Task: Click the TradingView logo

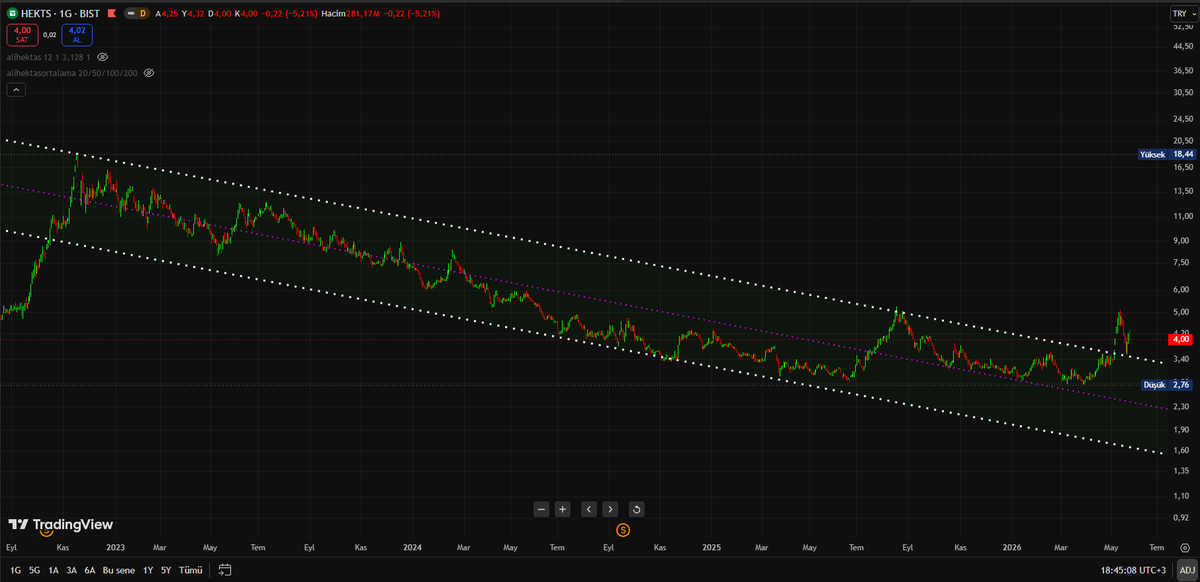Action: pyautogui.click(x=60, y=524)
